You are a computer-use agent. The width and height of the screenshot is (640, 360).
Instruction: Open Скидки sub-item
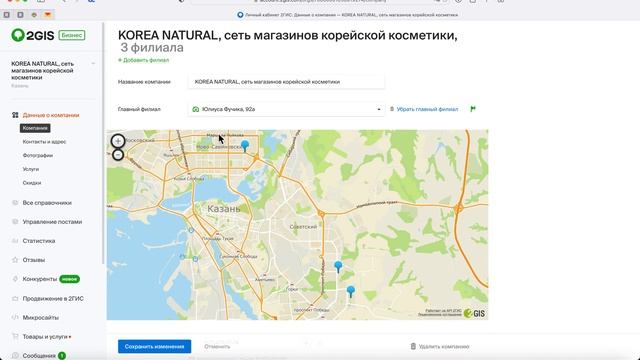(32, 183)
